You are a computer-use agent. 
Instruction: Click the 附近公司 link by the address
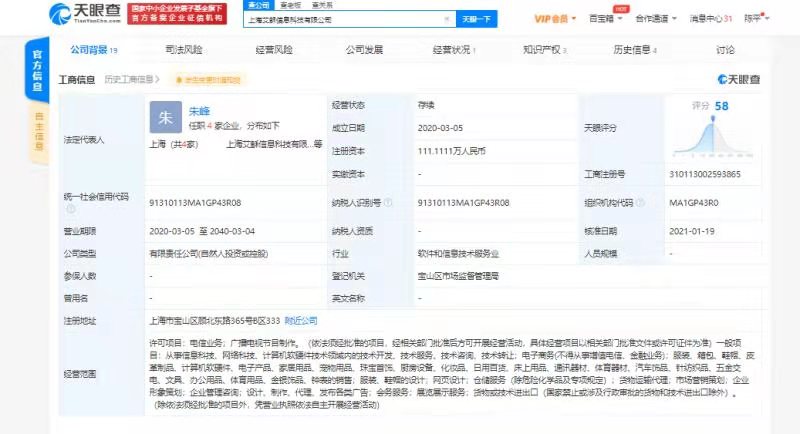pyautogui.click(x=301, y=321)
